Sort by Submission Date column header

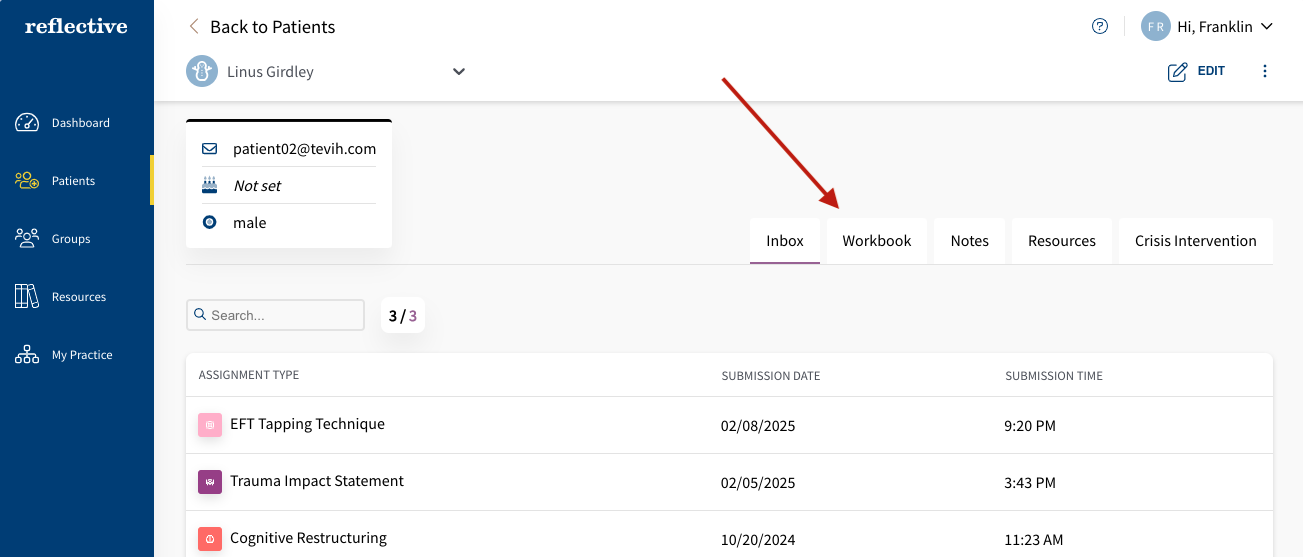pos(771,376)
